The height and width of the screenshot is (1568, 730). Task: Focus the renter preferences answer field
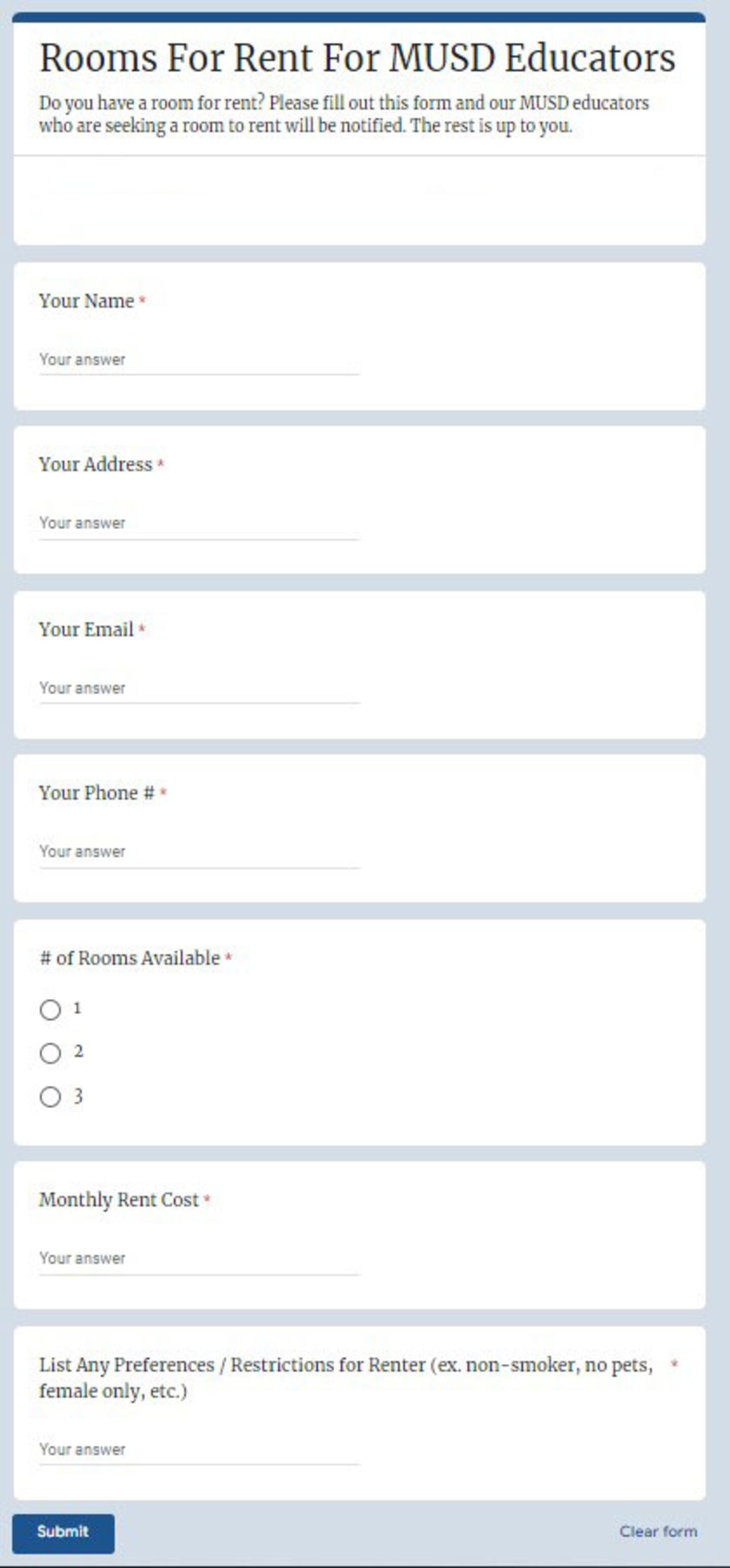tap(199, 1450)
